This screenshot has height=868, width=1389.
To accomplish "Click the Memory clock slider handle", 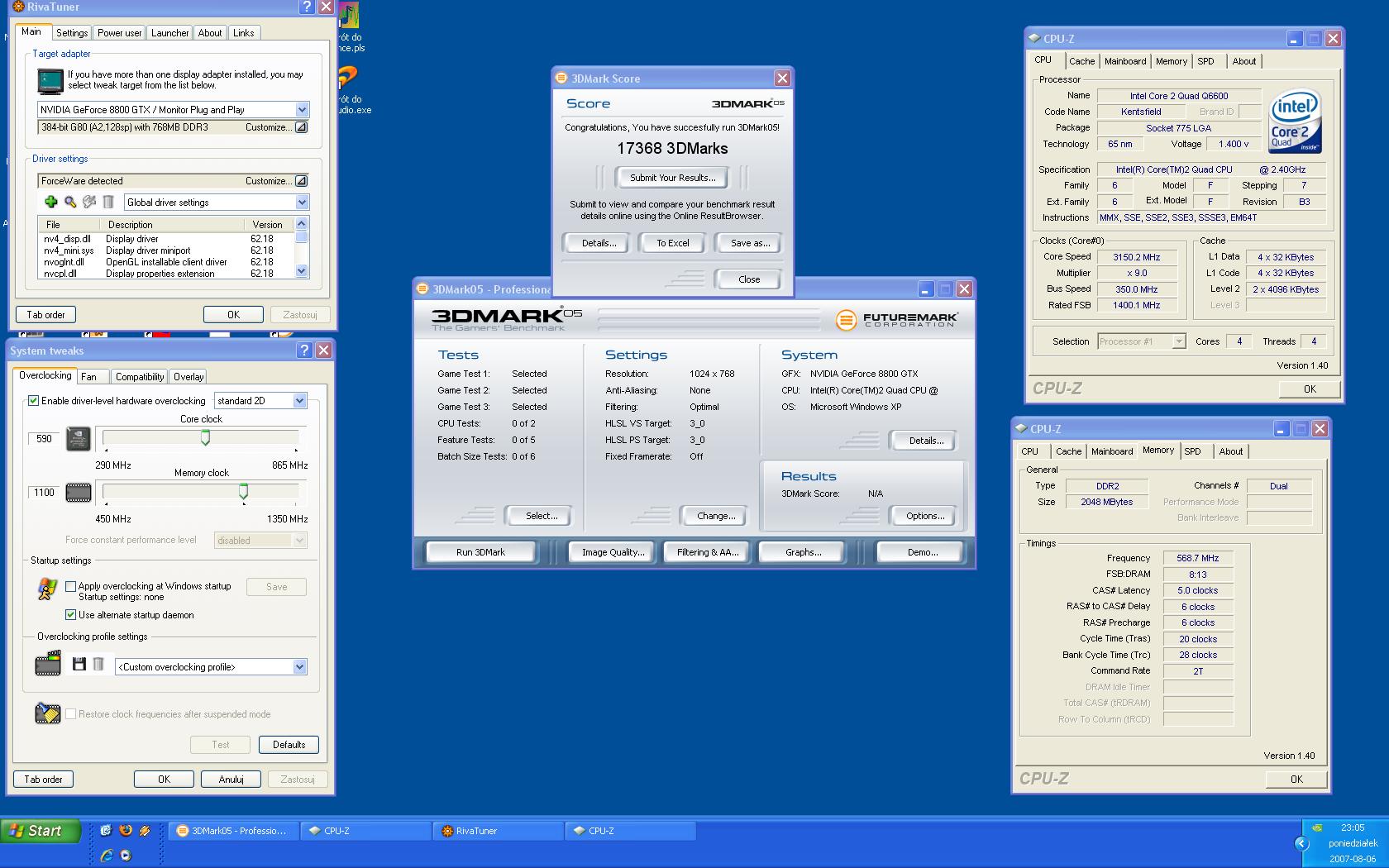I will tap(243, 492).
